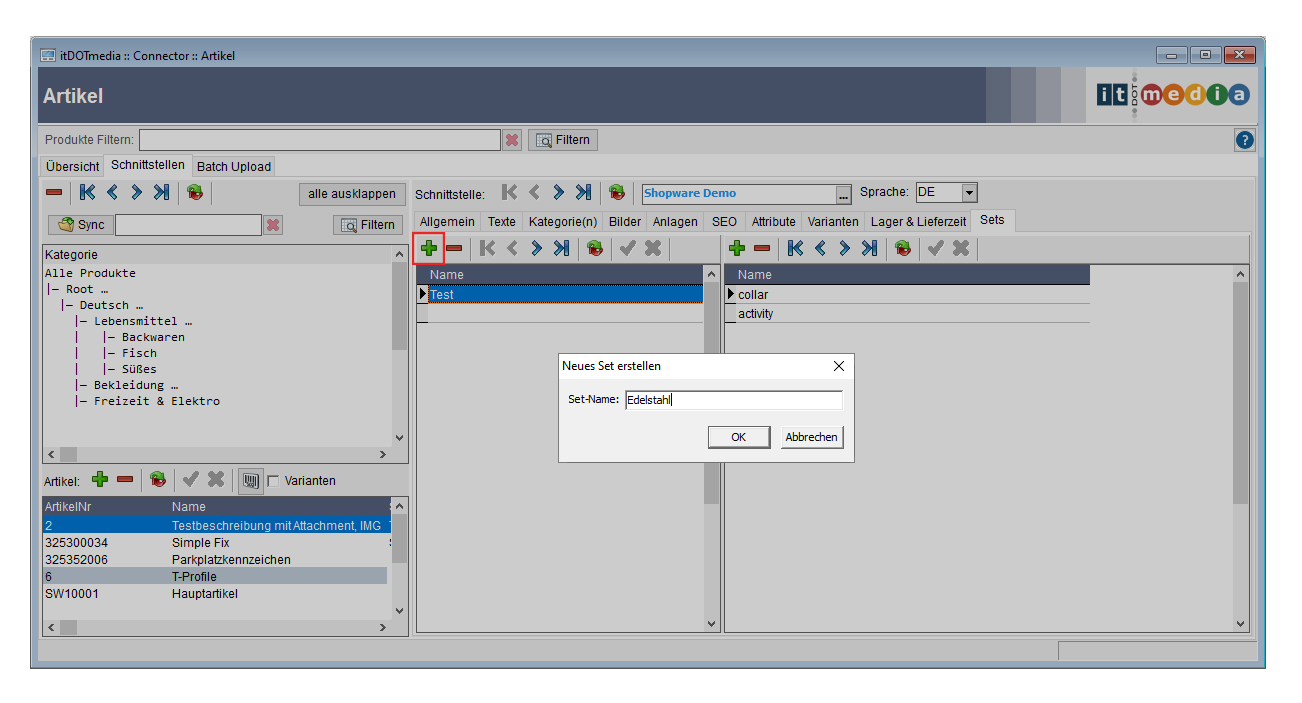
Task: Click red minus in right set items toolbar
Action: coord(762,248)
